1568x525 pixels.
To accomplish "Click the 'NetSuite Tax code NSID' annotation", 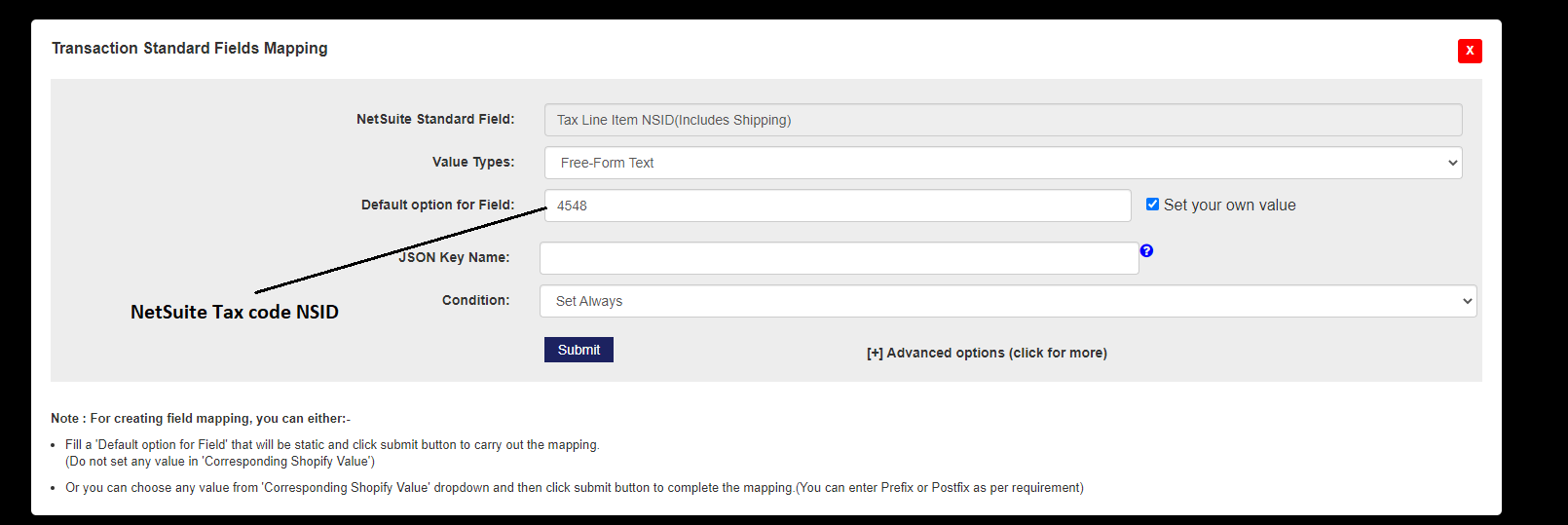I will tap(235, 312).
